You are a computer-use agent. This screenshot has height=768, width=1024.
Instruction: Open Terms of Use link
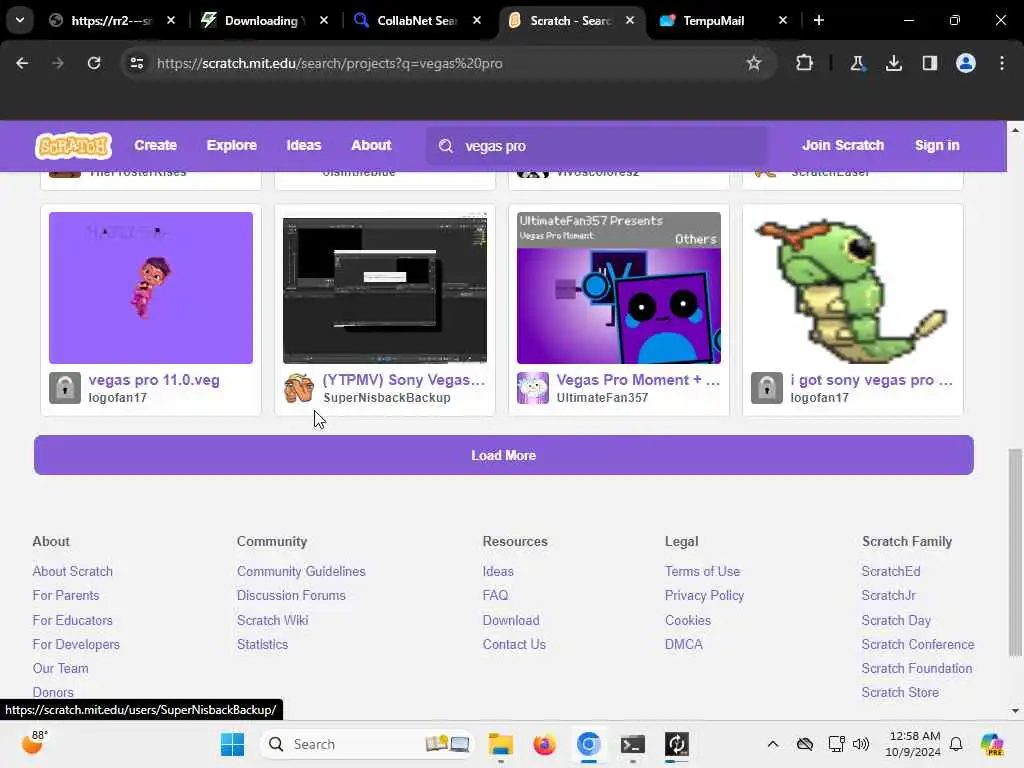[702, 571]
